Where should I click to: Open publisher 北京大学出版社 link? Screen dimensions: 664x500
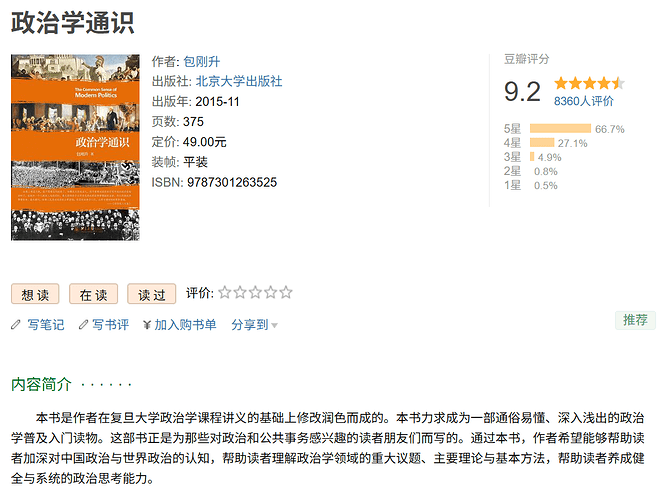[239, 81]
